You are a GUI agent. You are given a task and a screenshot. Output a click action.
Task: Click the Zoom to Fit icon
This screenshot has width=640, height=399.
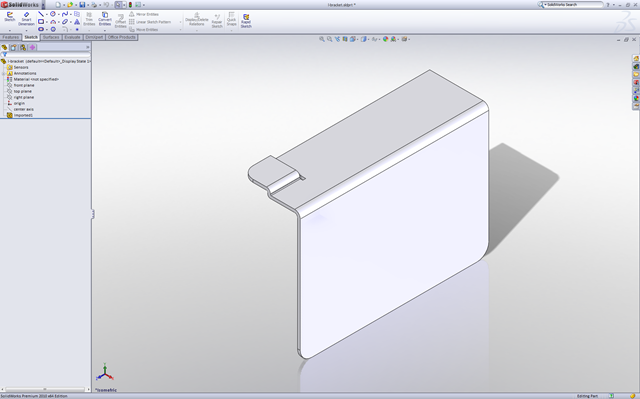(322, 39)
